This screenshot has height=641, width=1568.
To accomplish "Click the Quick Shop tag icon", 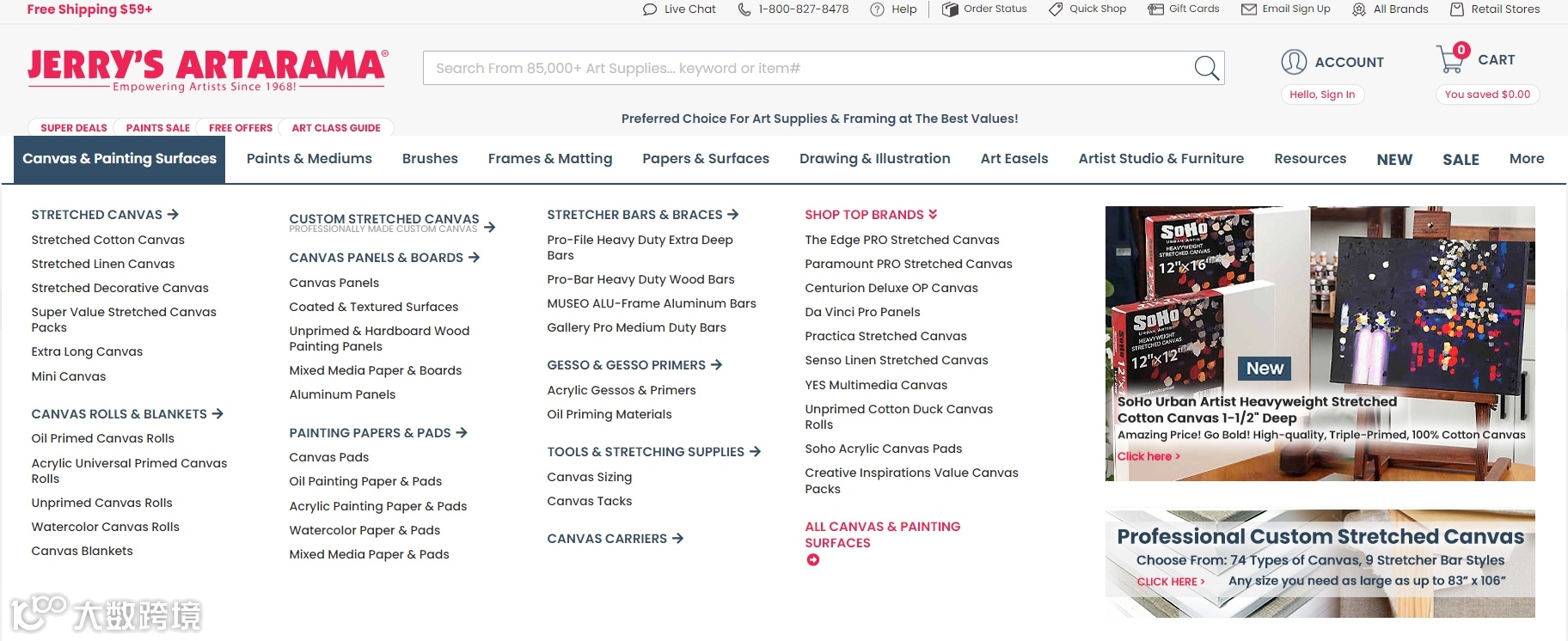I will (x=1056, y=9).
